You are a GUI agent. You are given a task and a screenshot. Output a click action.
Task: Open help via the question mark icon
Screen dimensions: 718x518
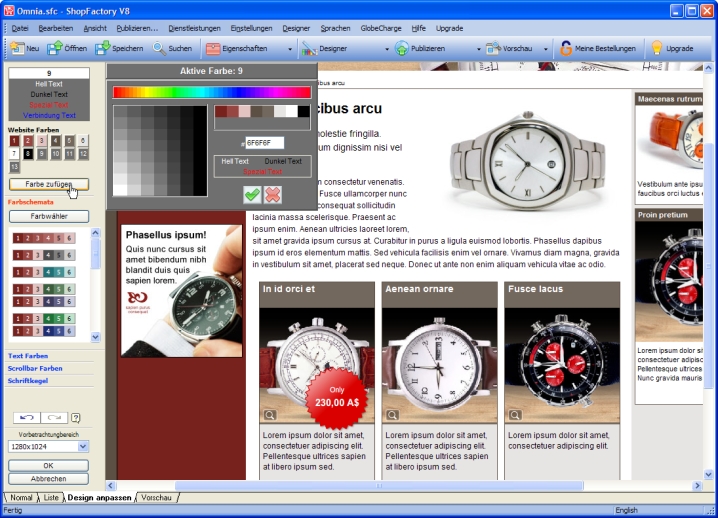76,417
